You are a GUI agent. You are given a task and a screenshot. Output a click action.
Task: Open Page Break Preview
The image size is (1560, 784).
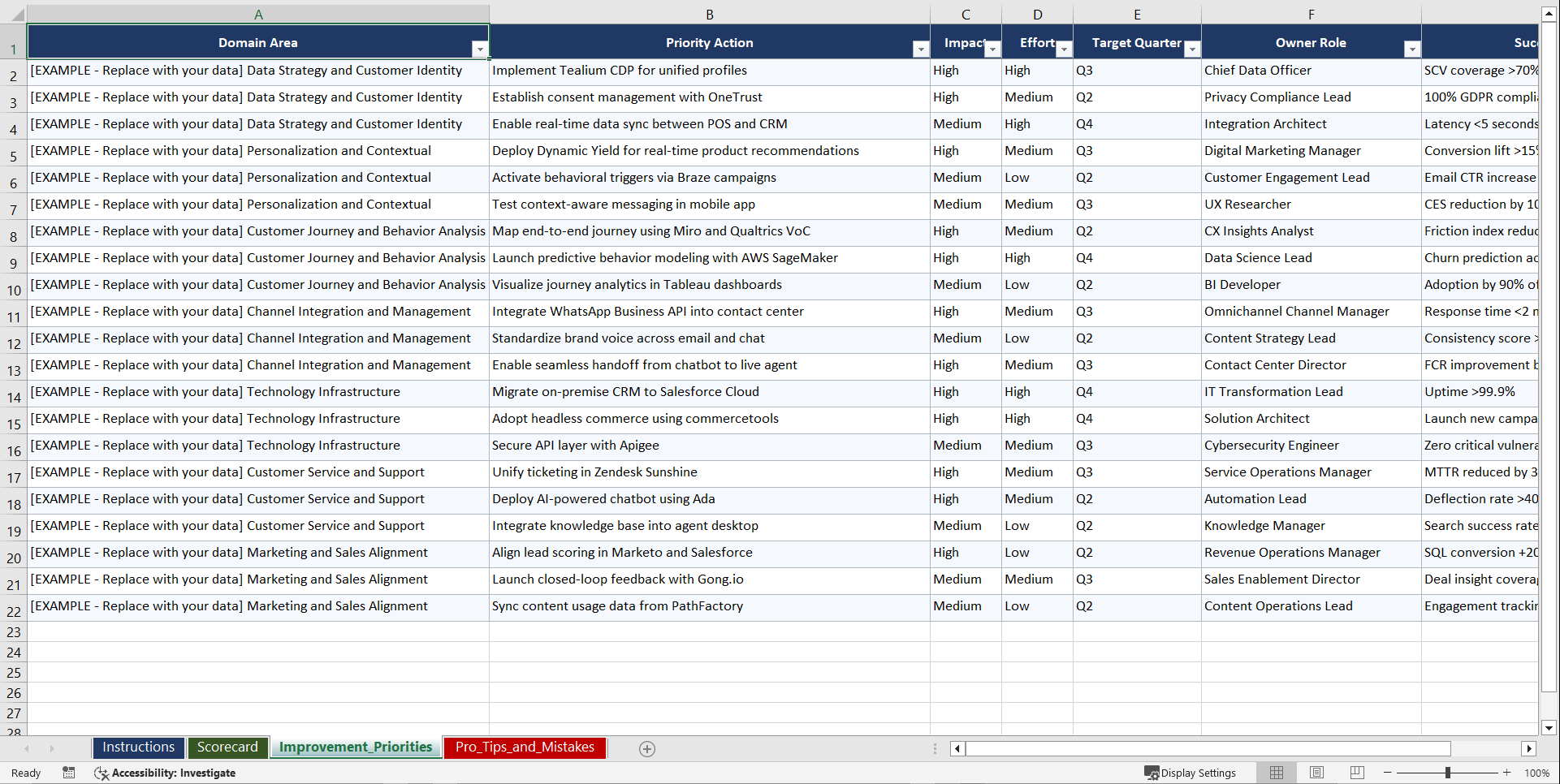click(x=1356, y=773)
